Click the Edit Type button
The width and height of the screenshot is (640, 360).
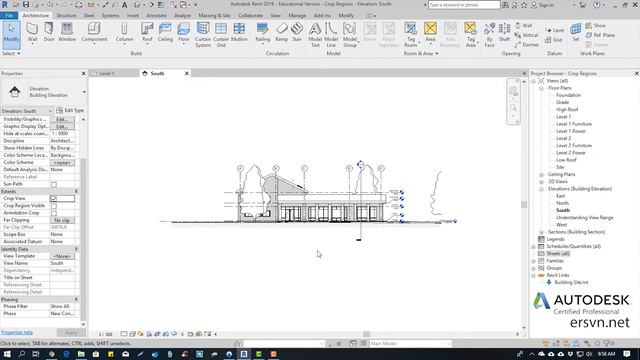(x=70, y=110)
